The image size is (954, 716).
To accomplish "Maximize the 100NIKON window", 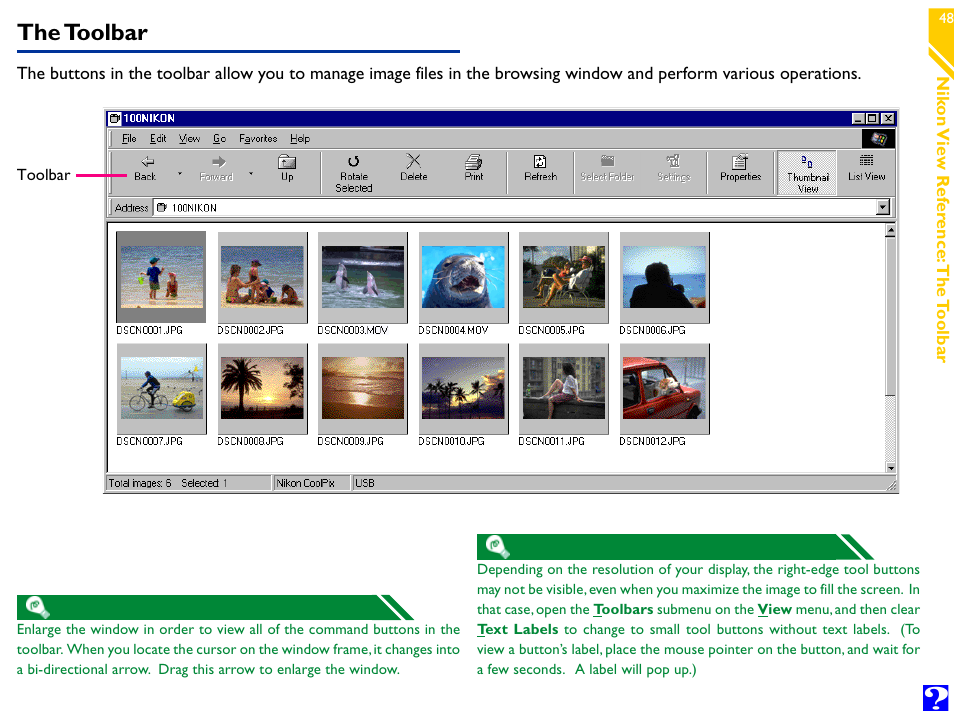I will point(872,118).
